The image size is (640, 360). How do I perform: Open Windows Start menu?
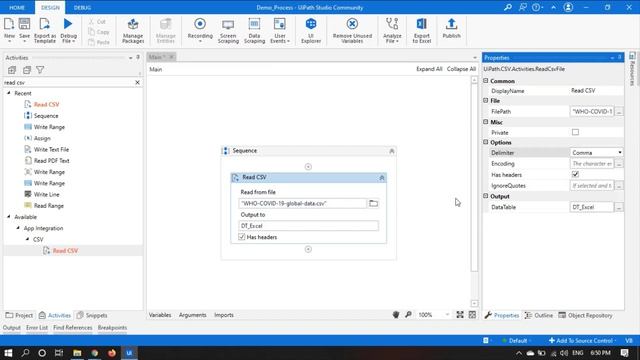click(x=8, y=353)
